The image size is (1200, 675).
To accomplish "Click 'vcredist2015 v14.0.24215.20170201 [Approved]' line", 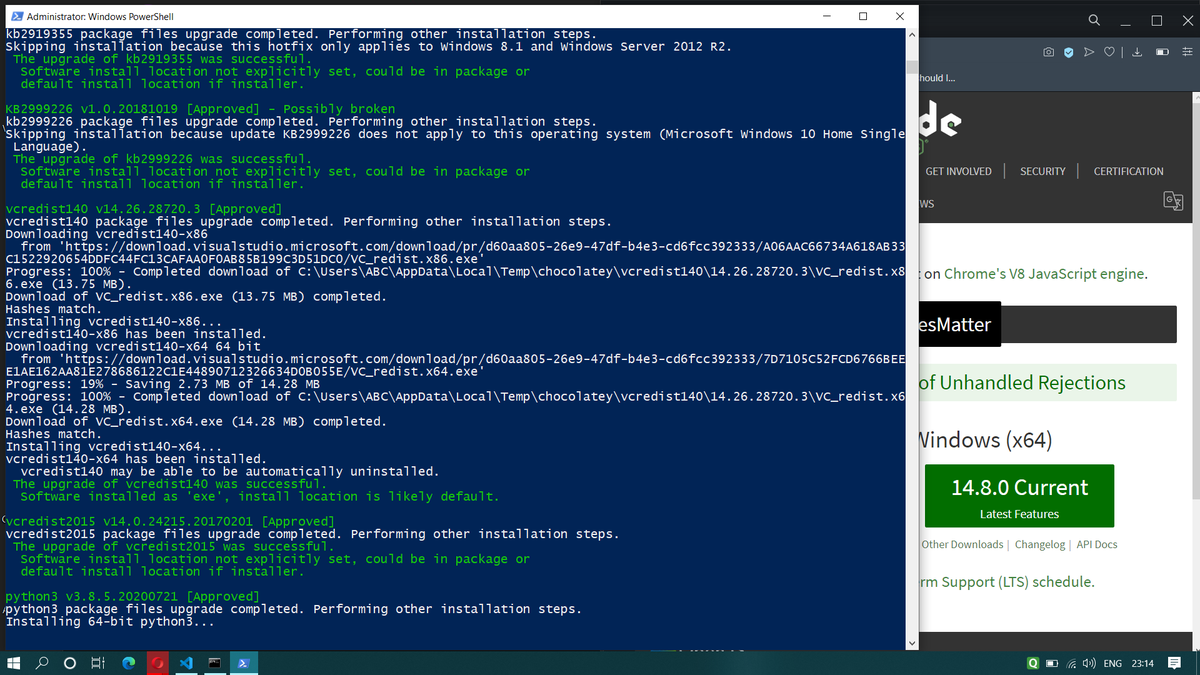I will (x=170, y=522).
